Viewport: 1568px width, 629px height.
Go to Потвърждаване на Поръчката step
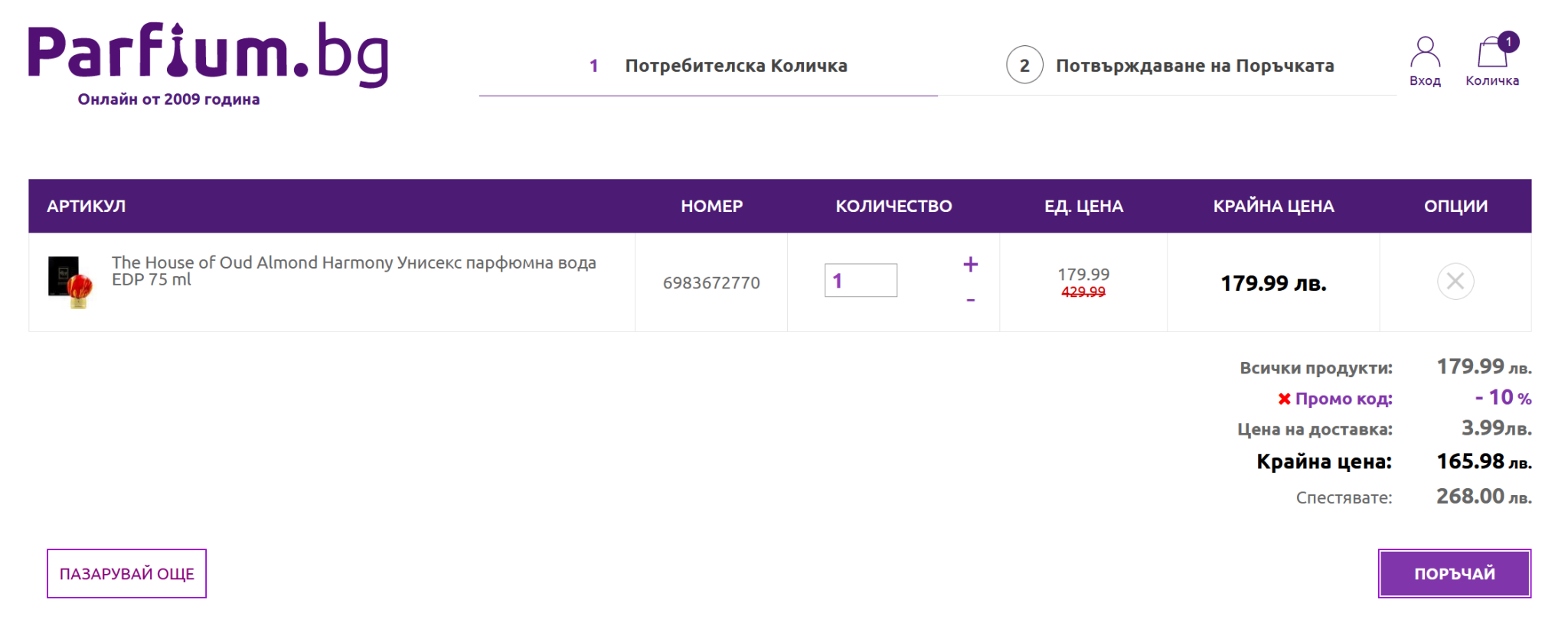pos(1194,66)
